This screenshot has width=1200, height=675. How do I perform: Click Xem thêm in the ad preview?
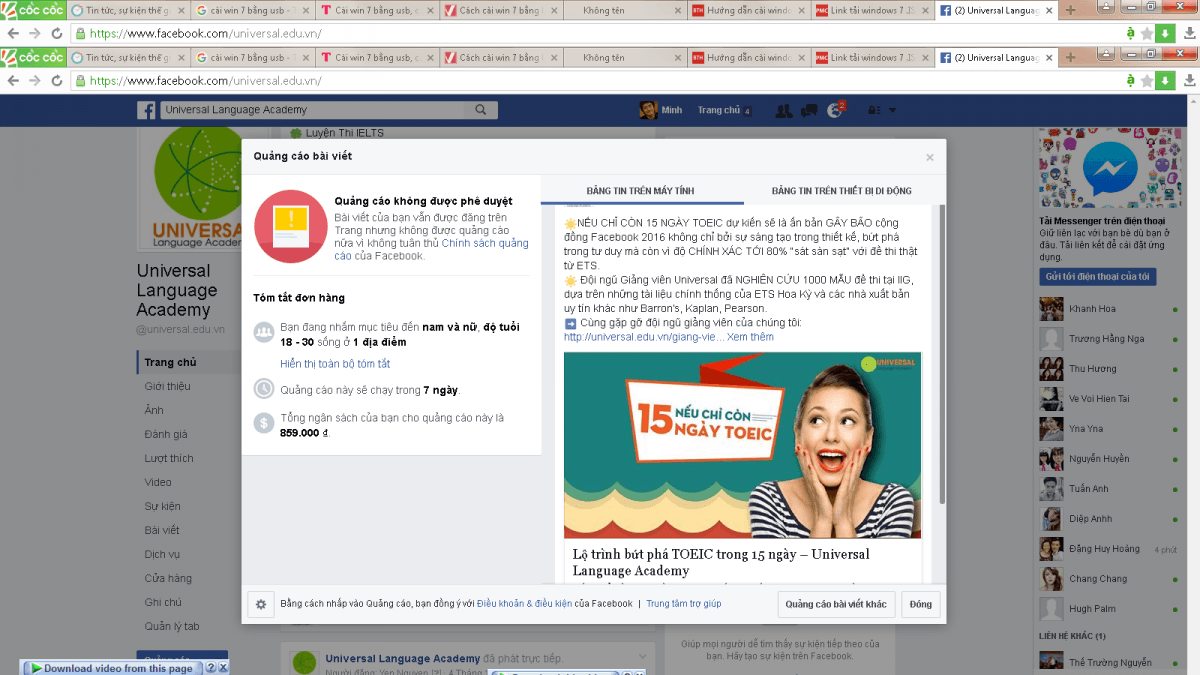pos(750,337)
